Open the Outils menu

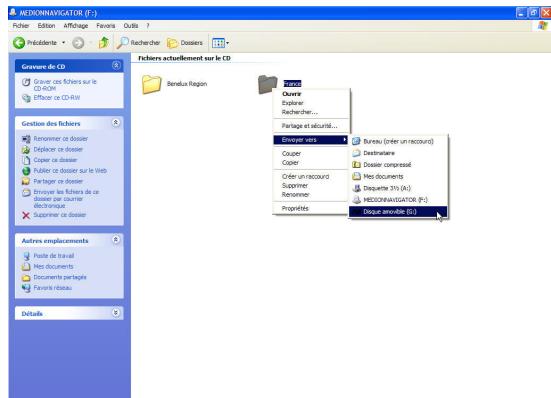(131, 26)
